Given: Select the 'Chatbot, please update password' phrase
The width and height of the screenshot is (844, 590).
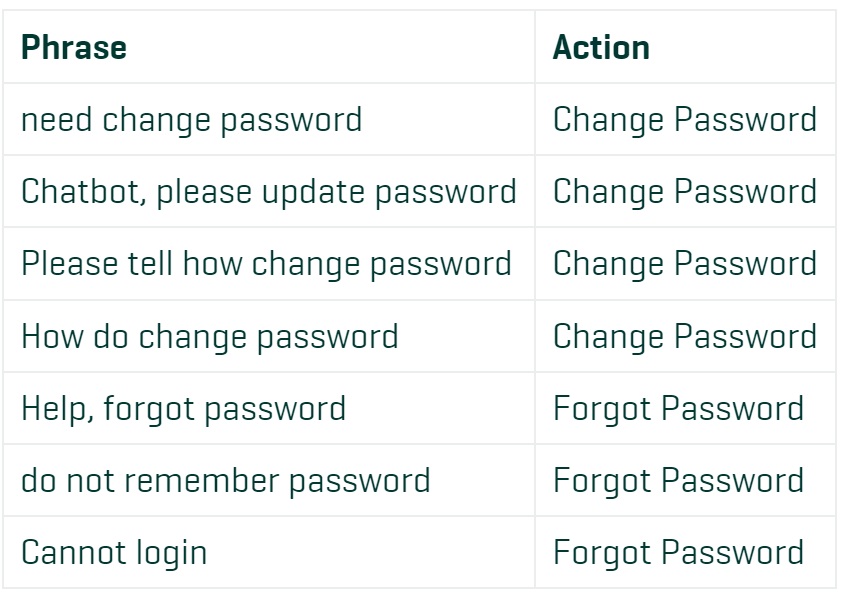Looking at the screenshot, I should click(x=269, y=192).
